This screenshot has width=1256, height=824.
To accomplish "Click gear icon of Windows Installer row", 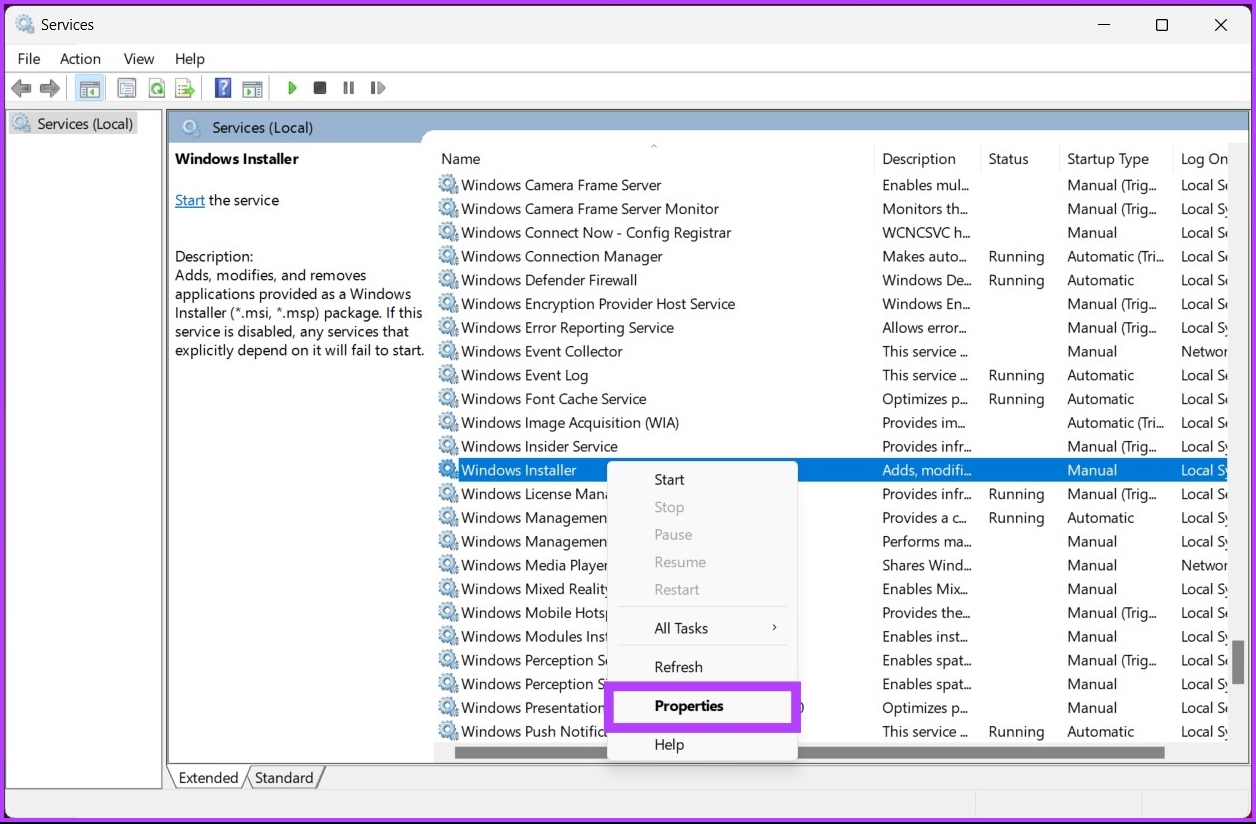I will tap(448, 470).
